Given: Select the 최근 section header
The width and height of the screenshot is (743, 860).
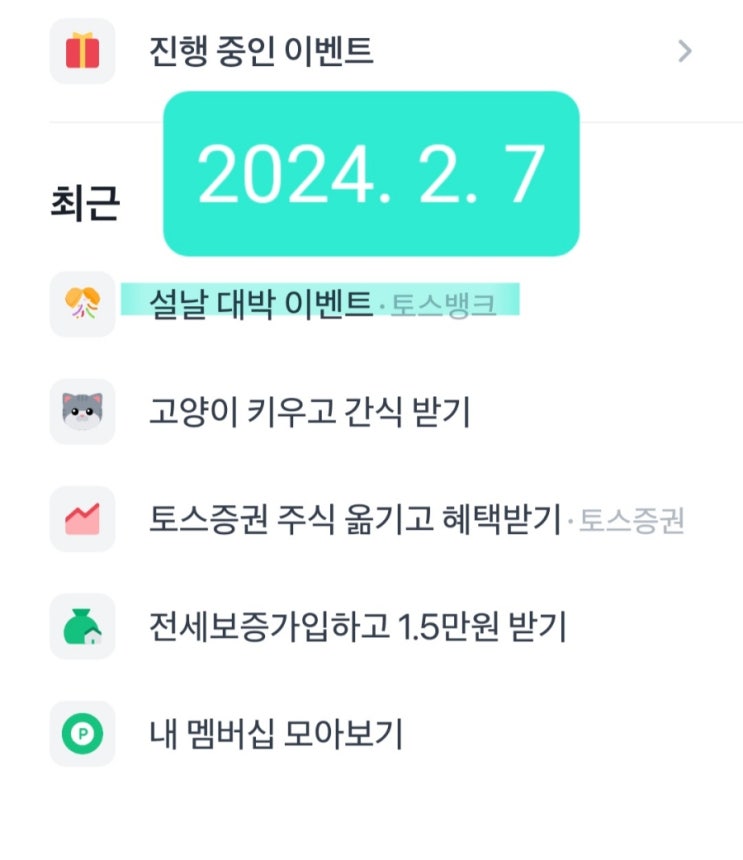Looking at the screenshot, I should (85, 203).
